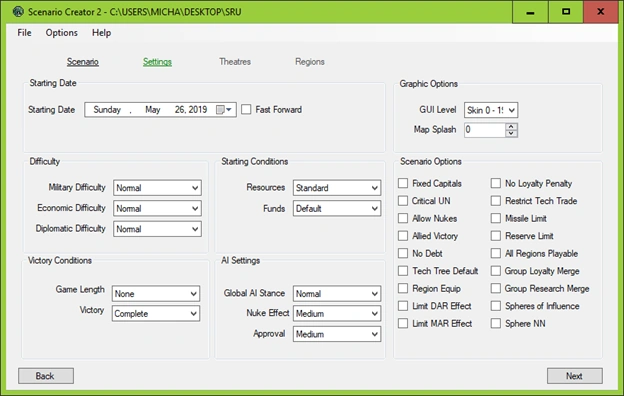Minimize the Scenario Creator window
Image resolution: width=624 pixels, height=396 pixels.
(x=530, y=12)
